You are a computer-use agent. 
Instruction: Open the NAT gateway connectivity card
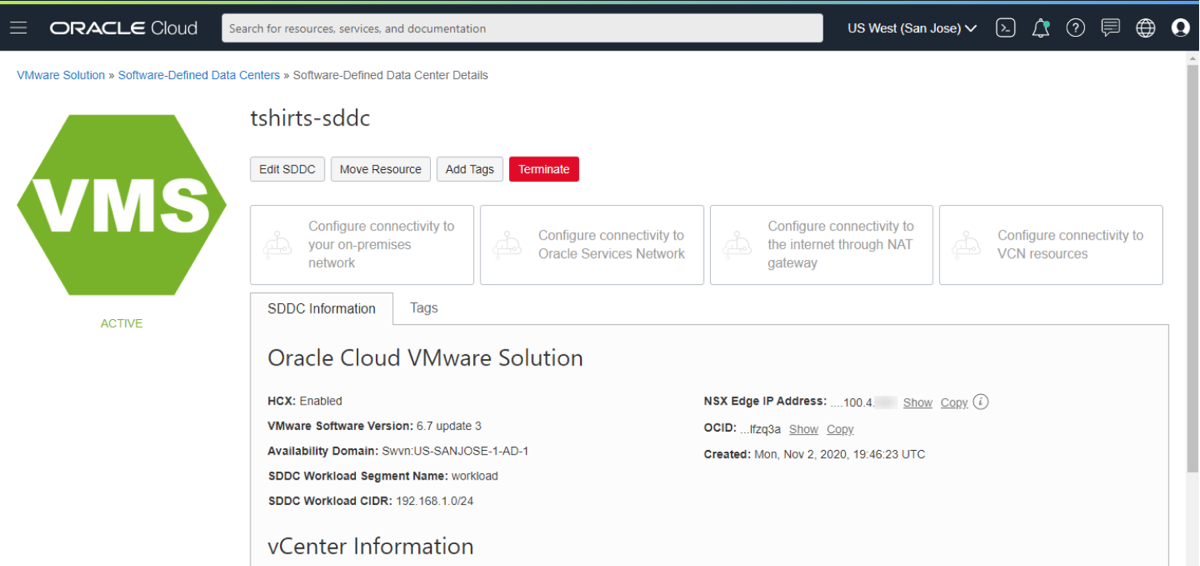[821, 245]
